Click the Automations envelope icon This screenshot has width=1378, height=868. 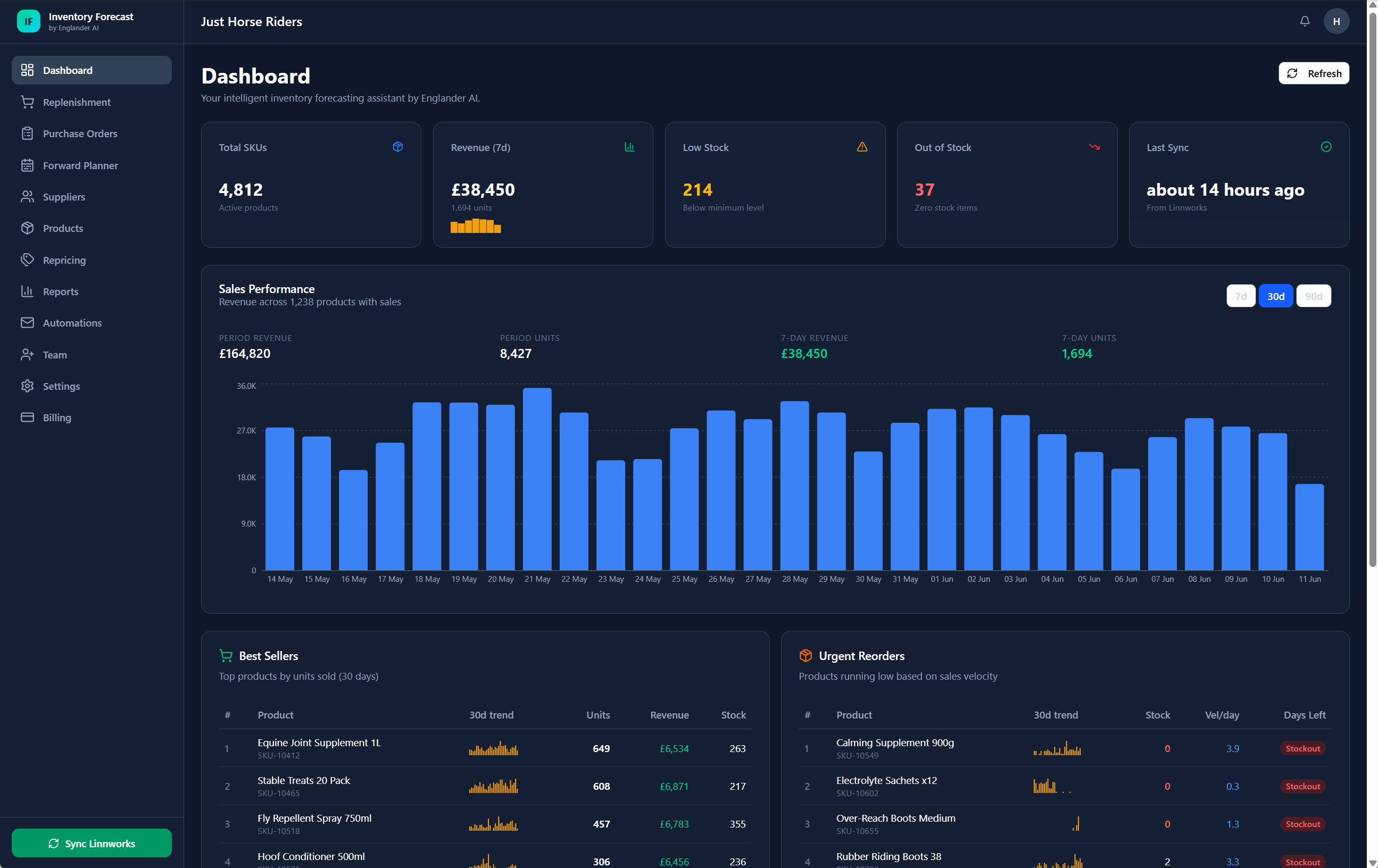[x=28, y=323]
